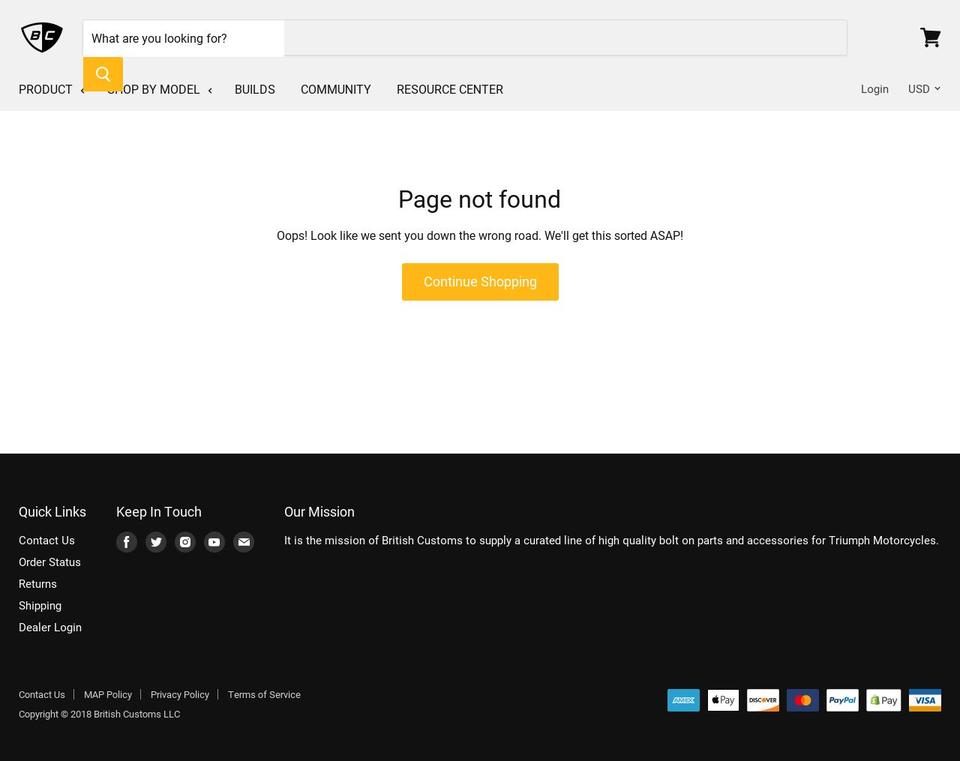Open the Resource Center
The image size is (960, 761).
click(x=450, y=89)
